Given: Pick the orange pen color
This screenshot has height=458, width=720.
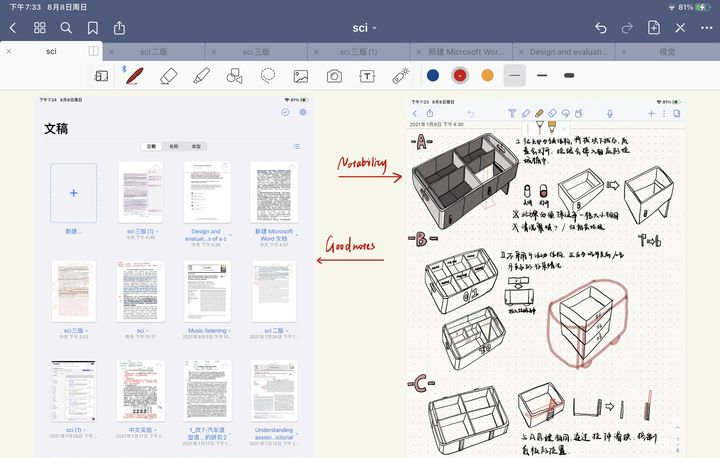Looking at the screenshot, I should point(488,75).
